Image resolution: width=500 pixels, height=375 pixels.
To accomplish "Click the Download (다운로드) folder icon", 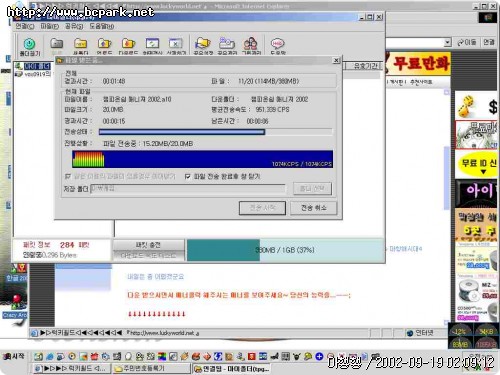I will [128, 43].
